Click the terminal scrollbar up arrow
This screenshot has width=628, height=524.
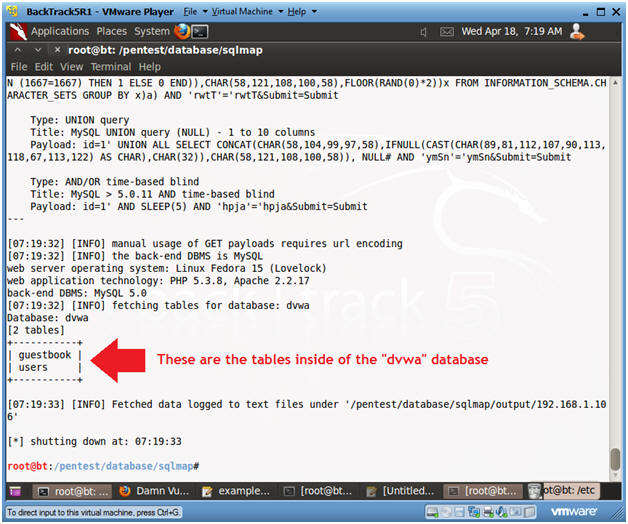point(616,83)
